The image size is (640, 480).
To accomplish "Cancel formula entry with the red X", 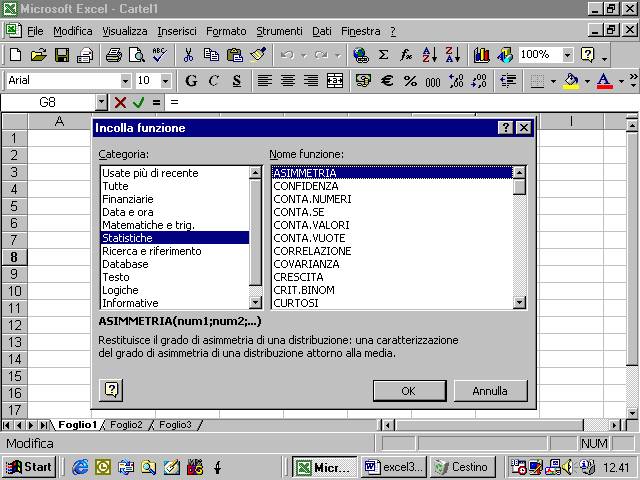I will coord(120,102).
